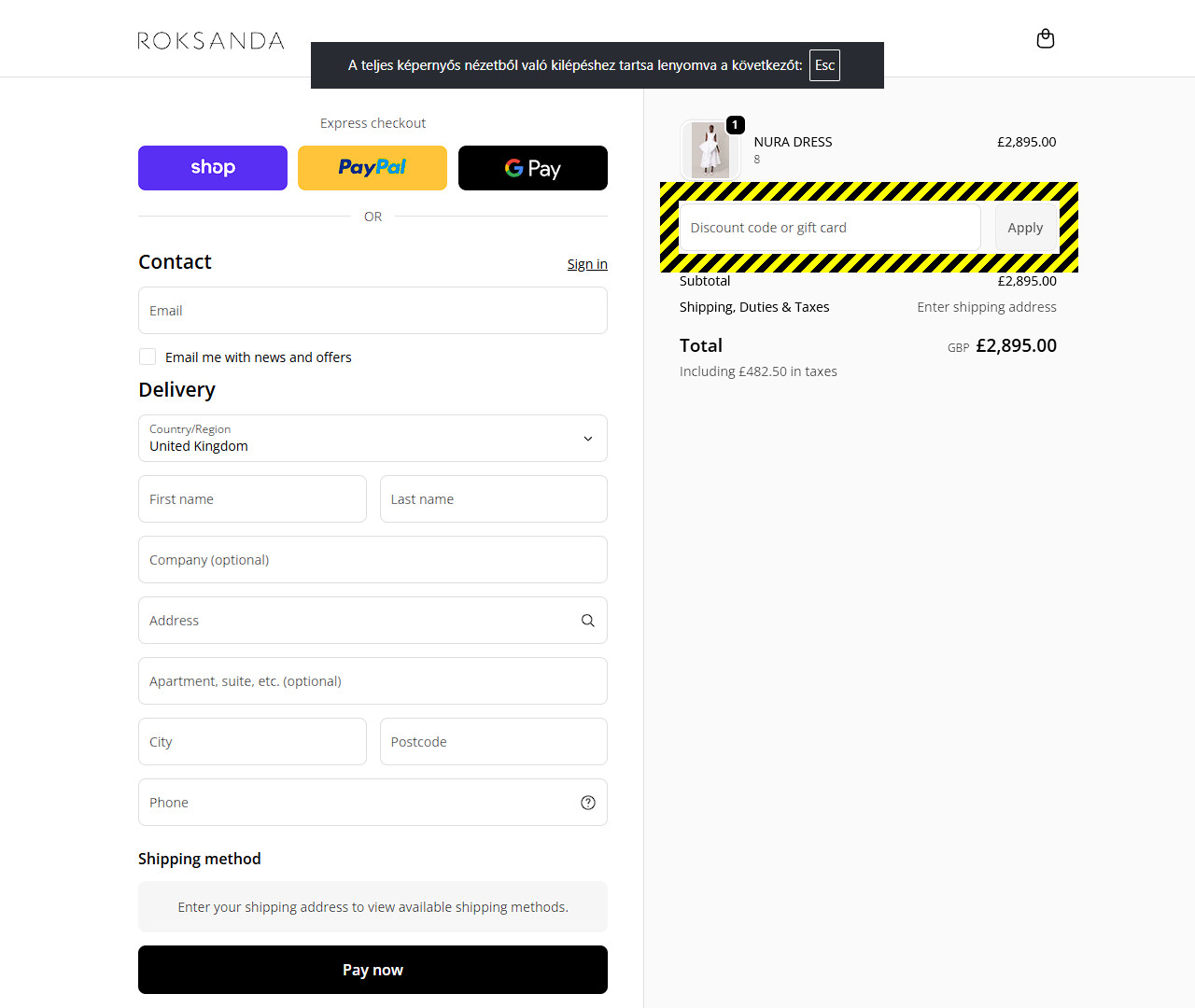
Task: Click the item quantity badge on product image
Action: (x=735, y=124)
